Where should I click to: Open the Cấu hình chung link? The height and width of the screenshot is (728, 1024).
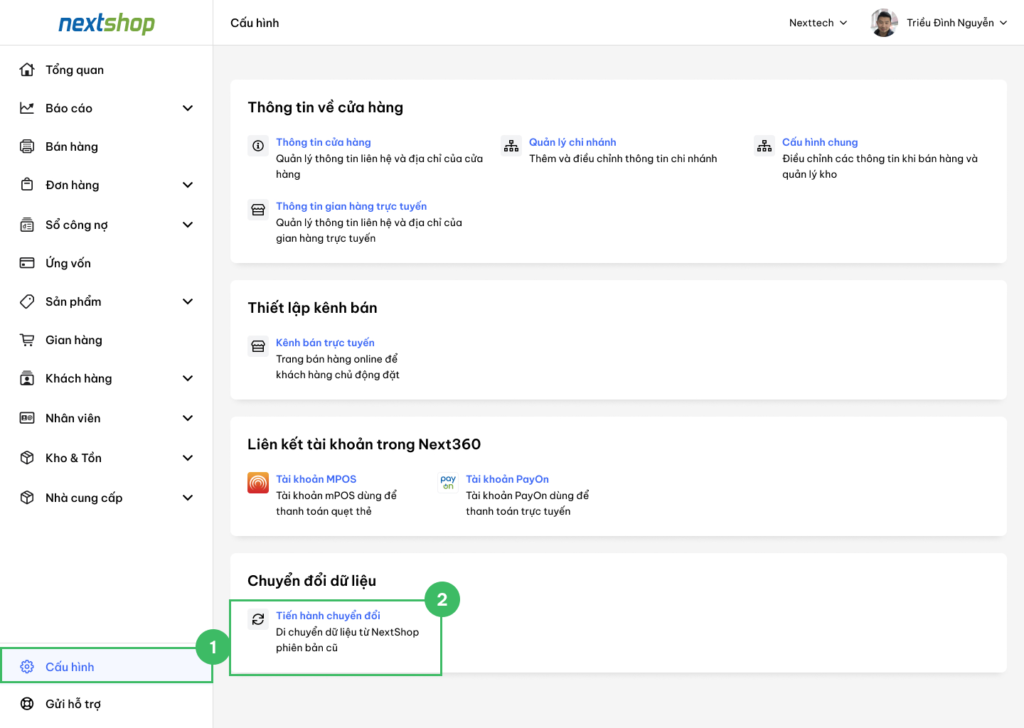[x=819, y=142]
